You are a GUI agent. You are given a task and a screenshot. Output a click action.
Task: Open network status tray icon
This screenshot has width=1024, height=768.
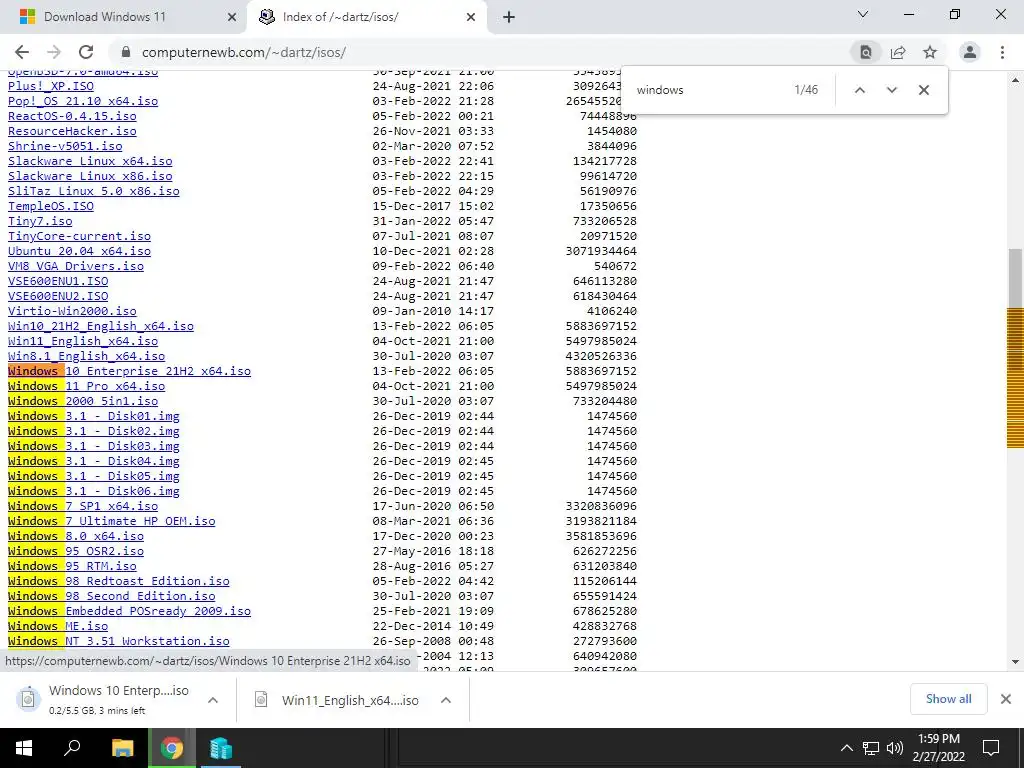[871, 748]
